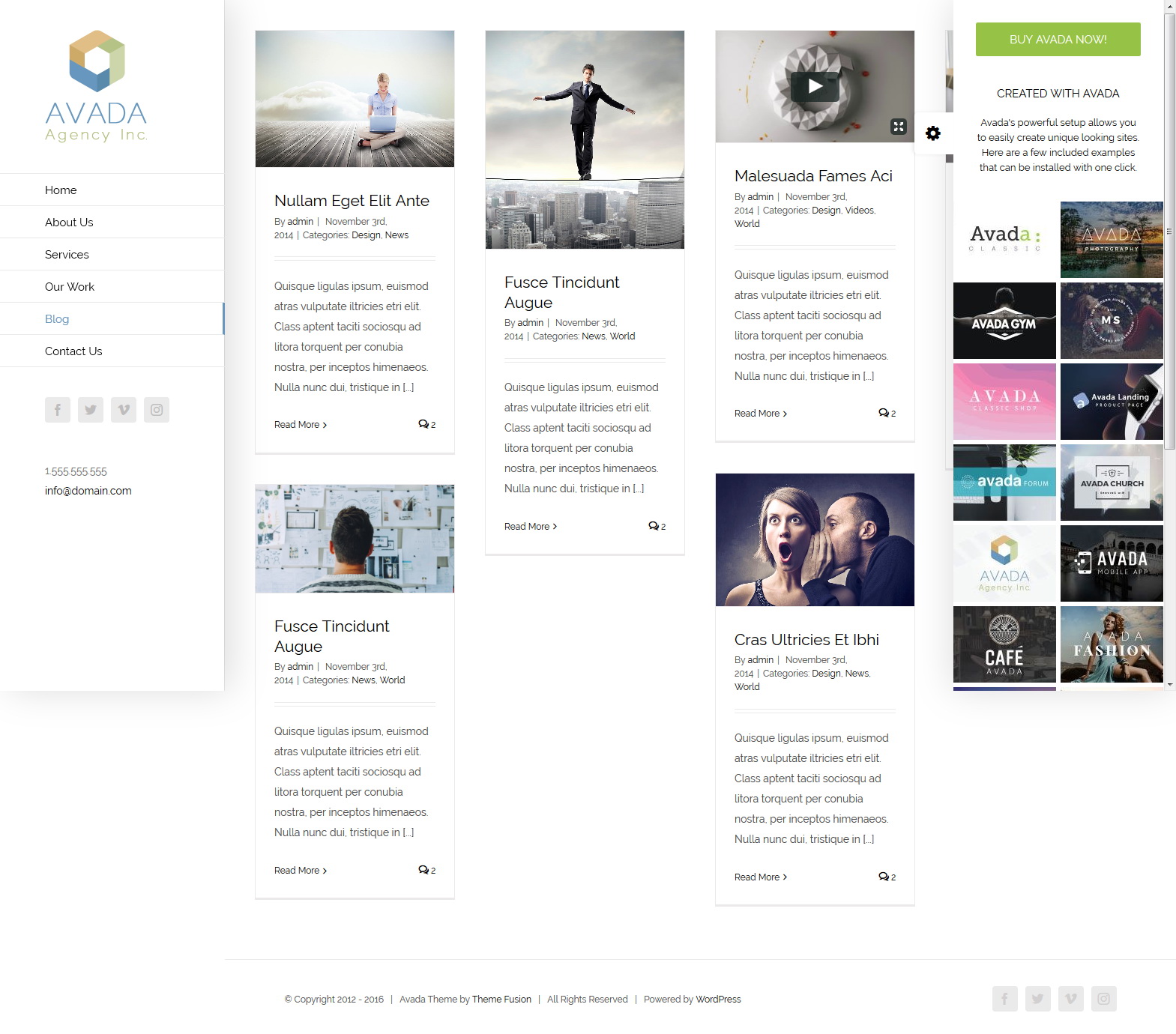Open comments on the tightrope Fusce Tincidunt post

pyautogui.click(x=657, y=526)
